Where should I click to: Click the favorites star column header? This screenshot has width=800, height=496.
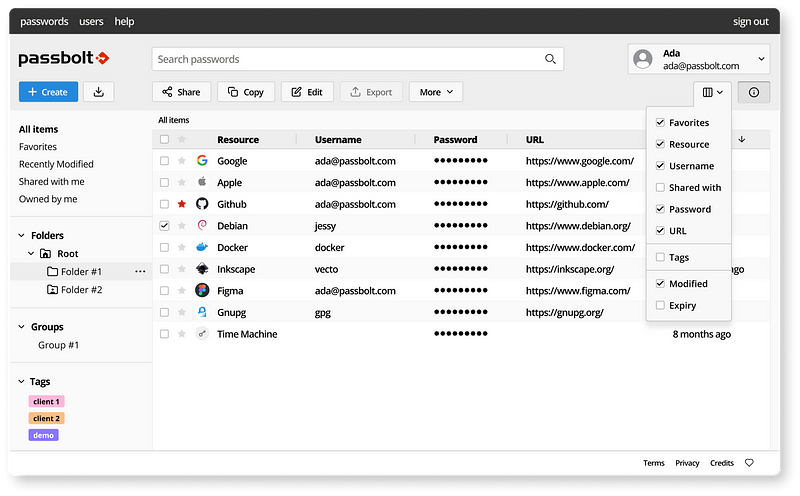coord(182,139)
